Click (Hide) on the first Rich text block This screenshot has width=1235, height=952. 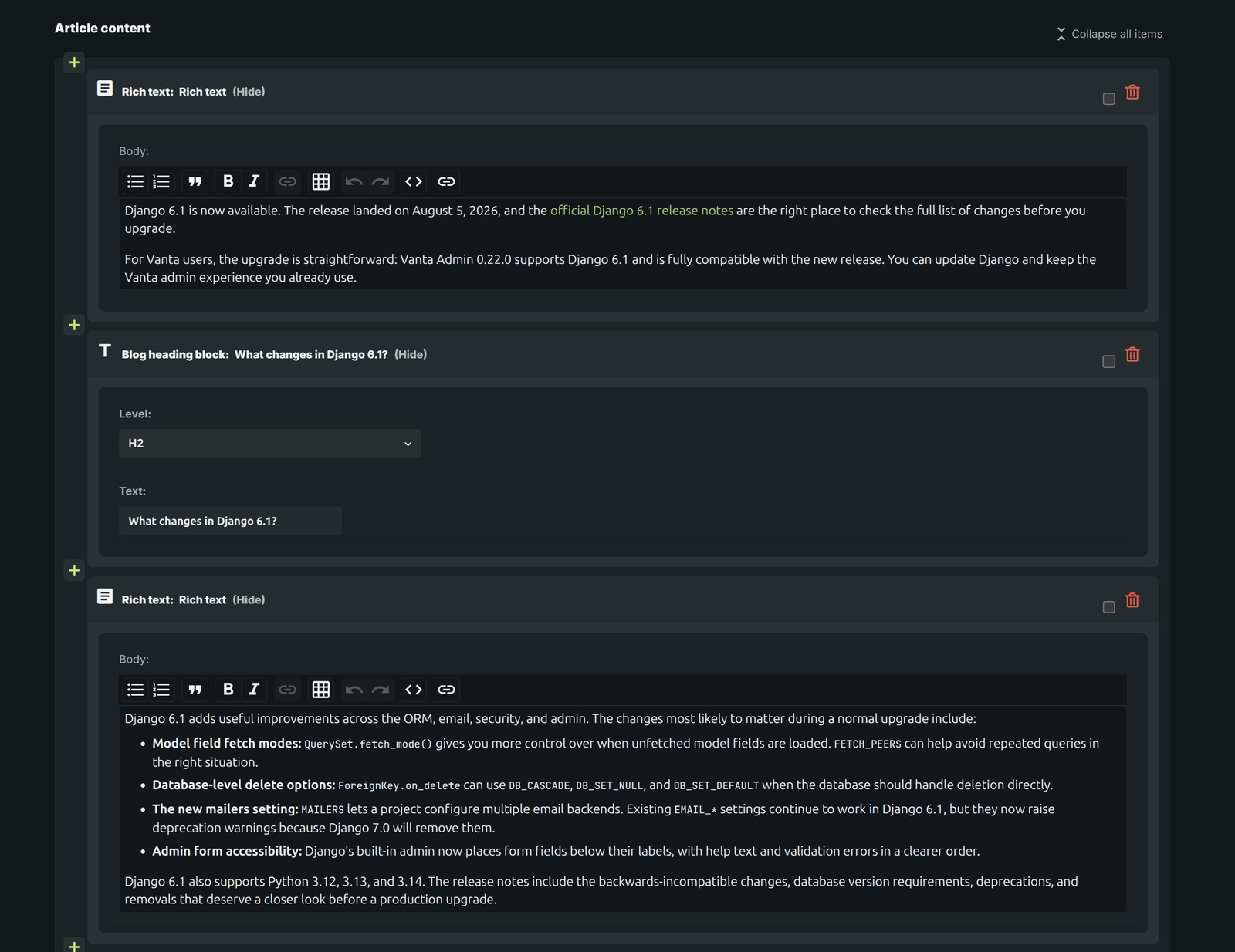[249, 92]
